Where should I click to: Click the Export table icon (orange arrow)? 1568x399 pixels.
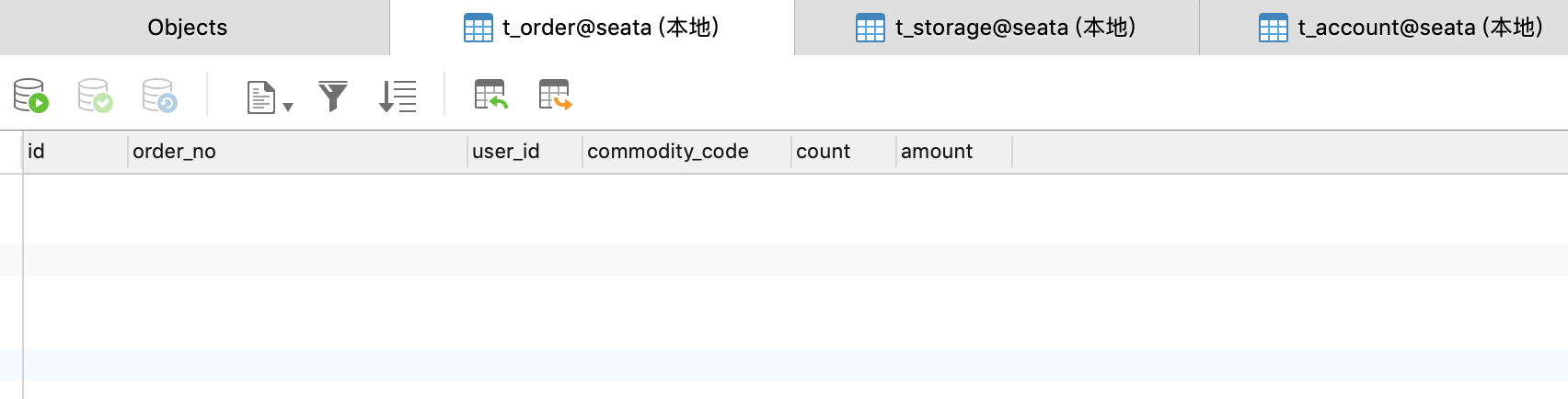(555, 95)
